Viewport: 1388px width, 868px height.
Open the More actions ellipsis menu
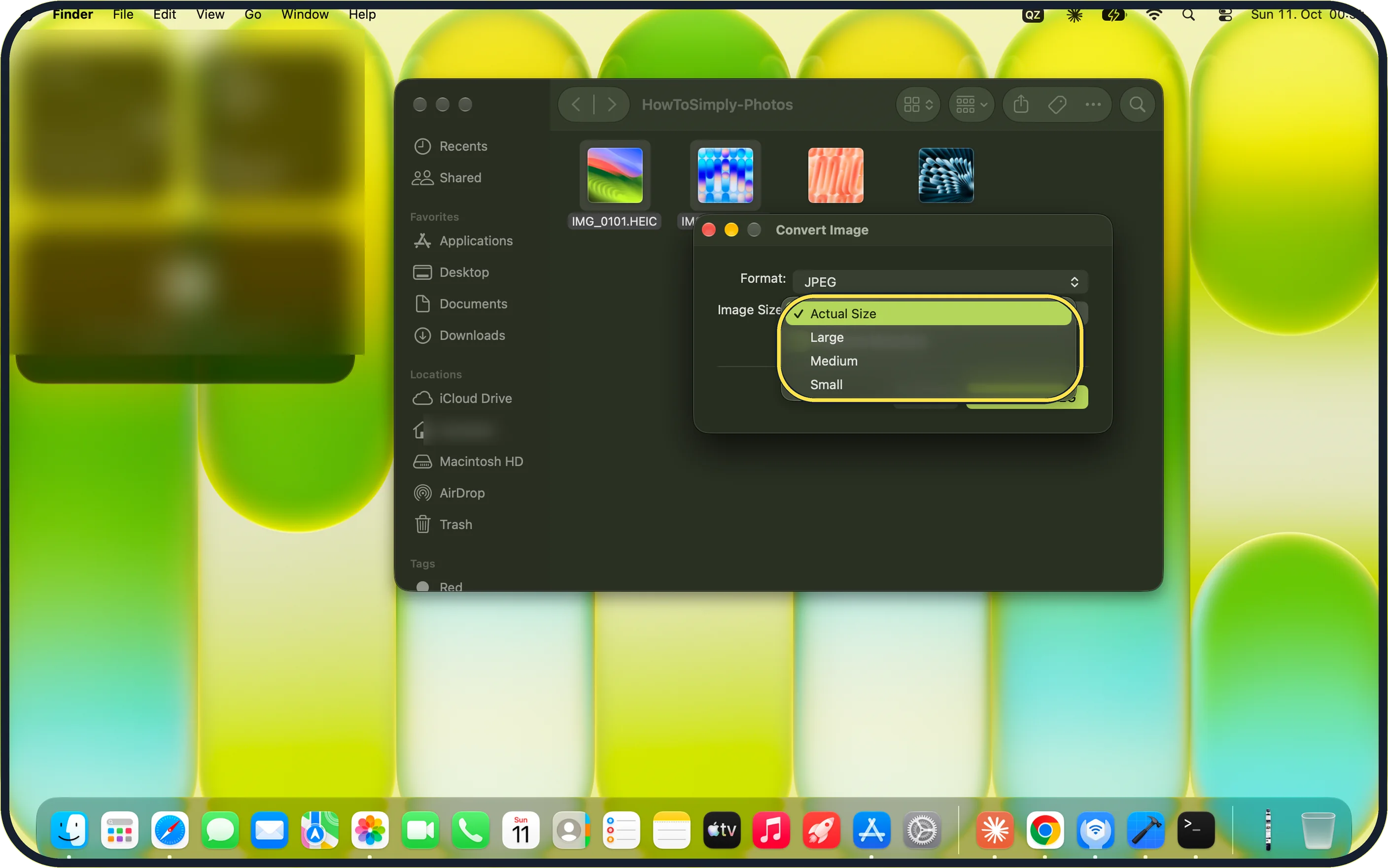1093,104
